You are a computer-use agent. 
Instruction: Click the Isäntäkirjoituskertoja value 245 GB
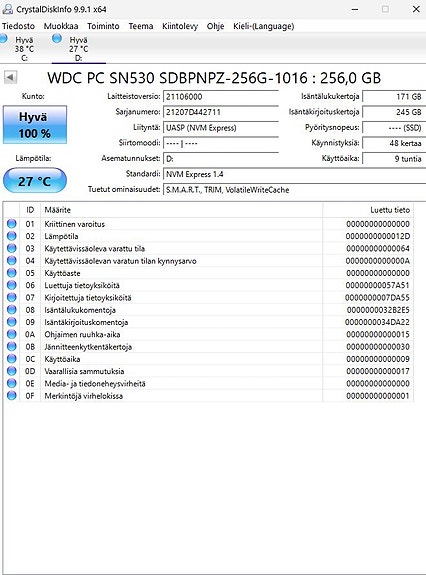point(394,112)
